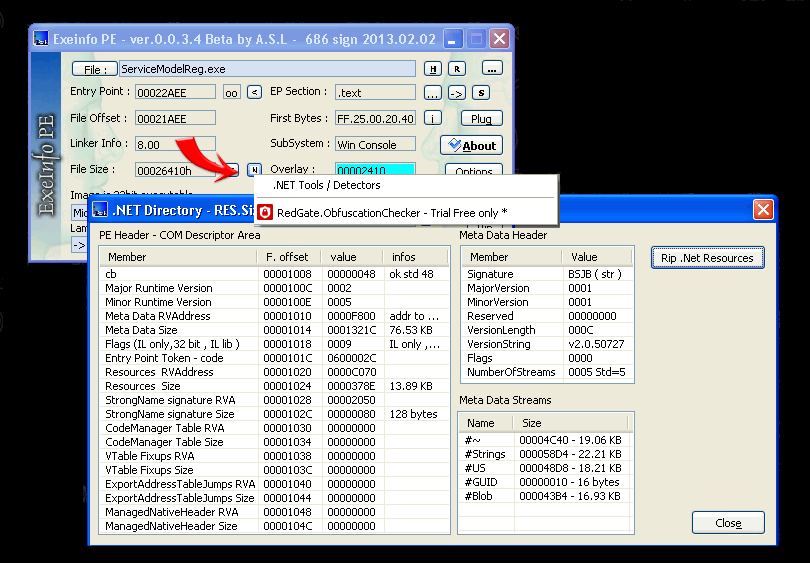Screen dimensions: 810x563
Task: Open the Options button in Exeinfo PE
Action: tap(474, 170)
